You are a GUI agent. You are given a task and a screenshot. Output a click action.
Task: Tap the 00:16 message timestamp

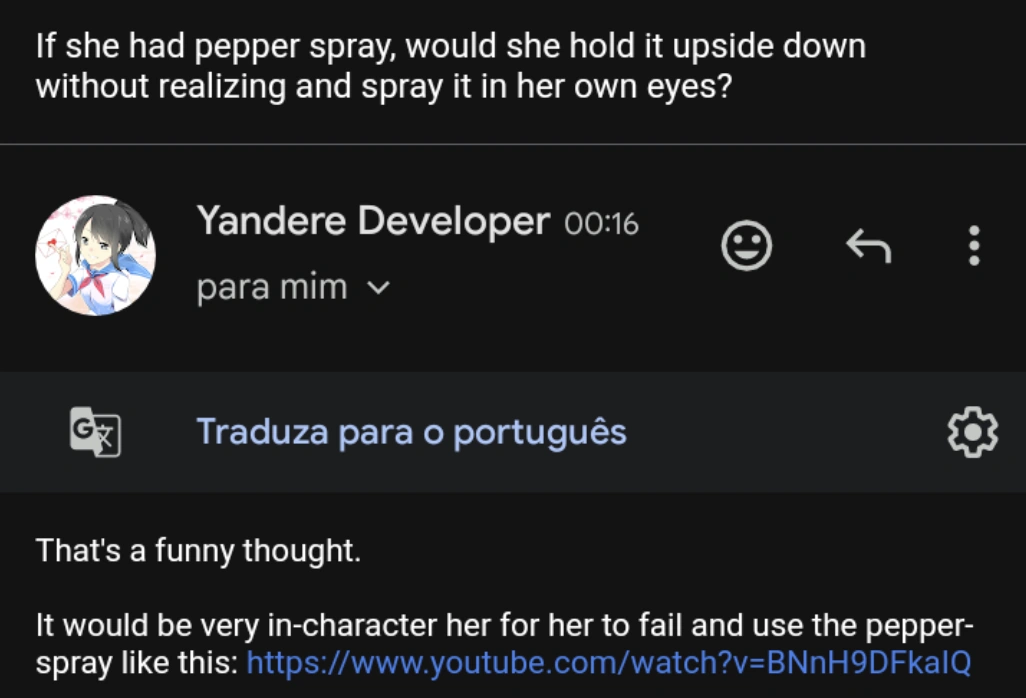[x=601, y=223]
